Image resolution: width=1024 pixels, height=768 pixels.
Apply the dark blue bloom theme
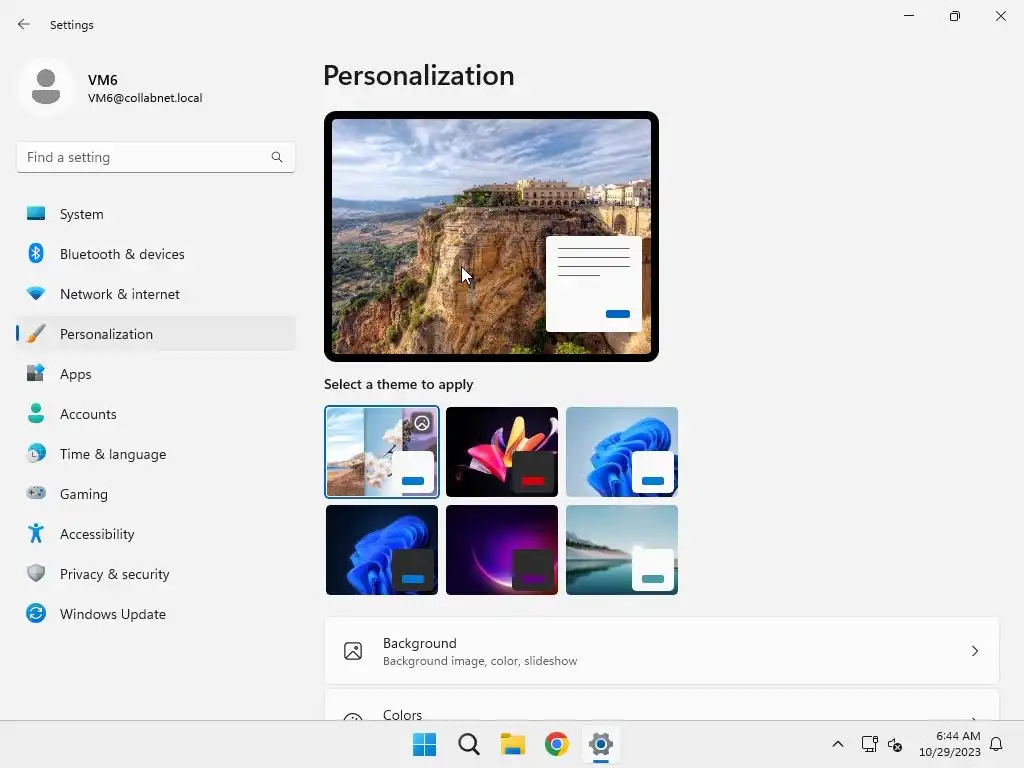coord(381,550)
